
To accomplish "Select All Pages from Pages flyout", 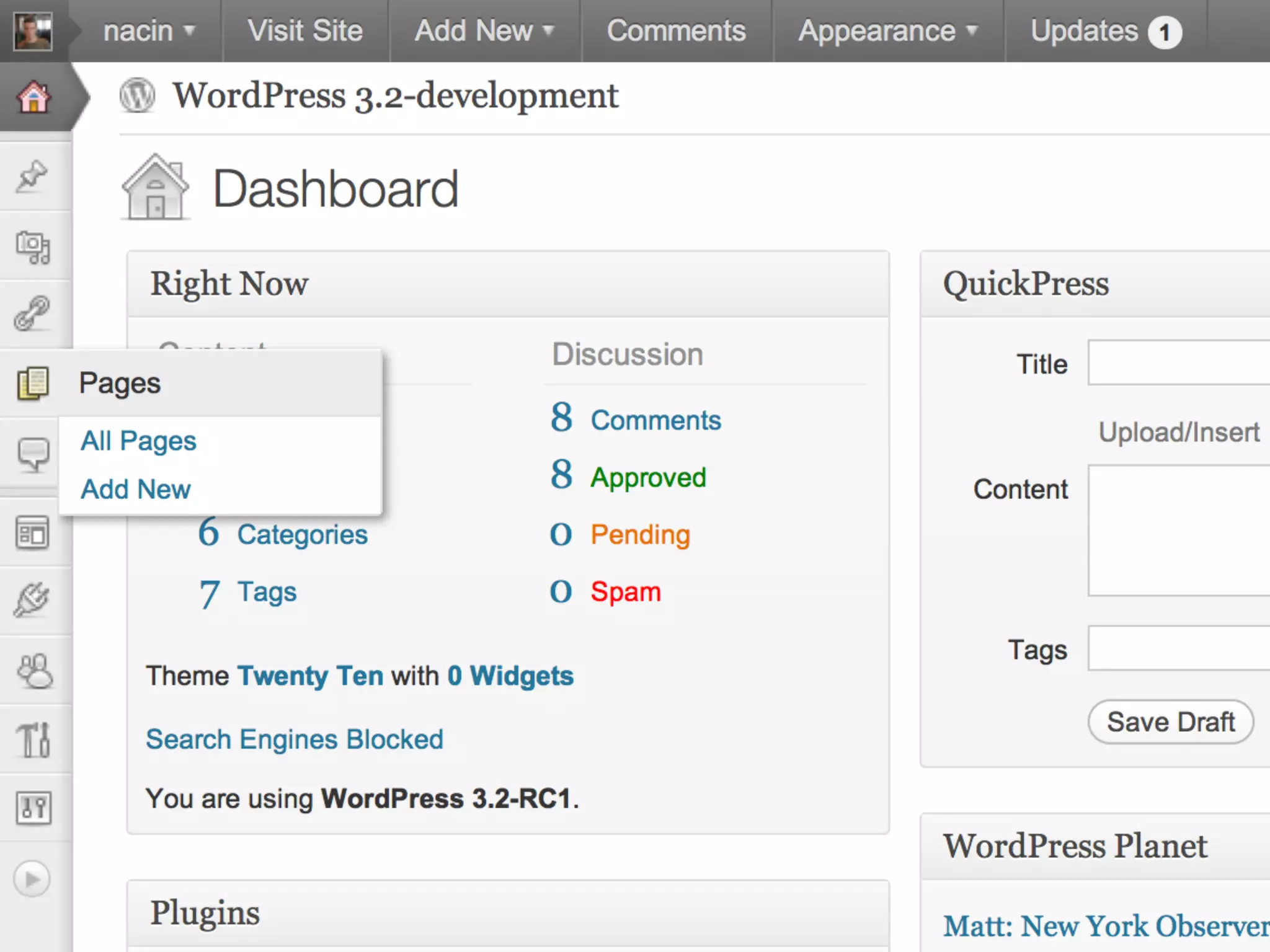I will [x=138, y=441].
